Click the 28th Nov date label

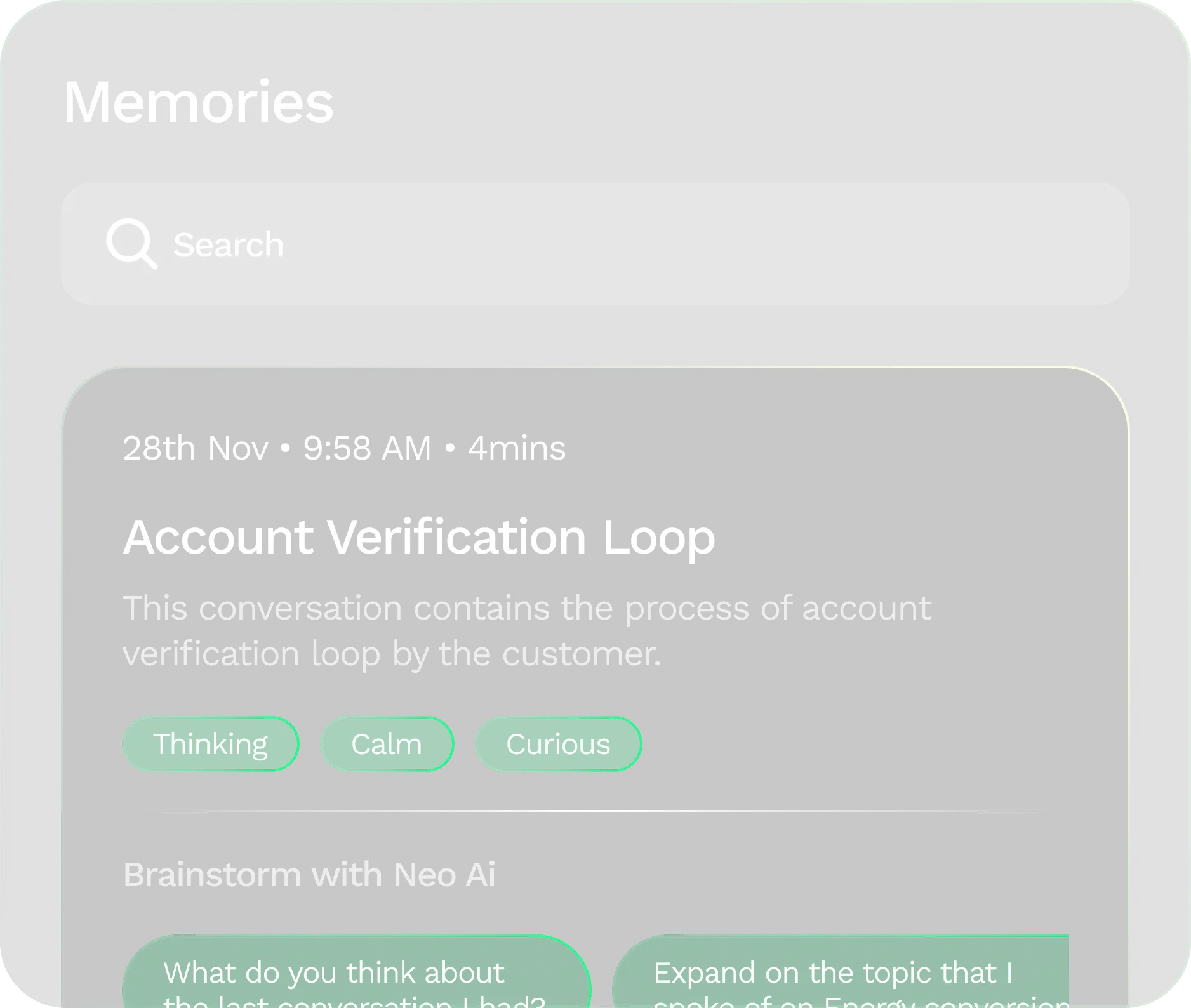[195, 448]
